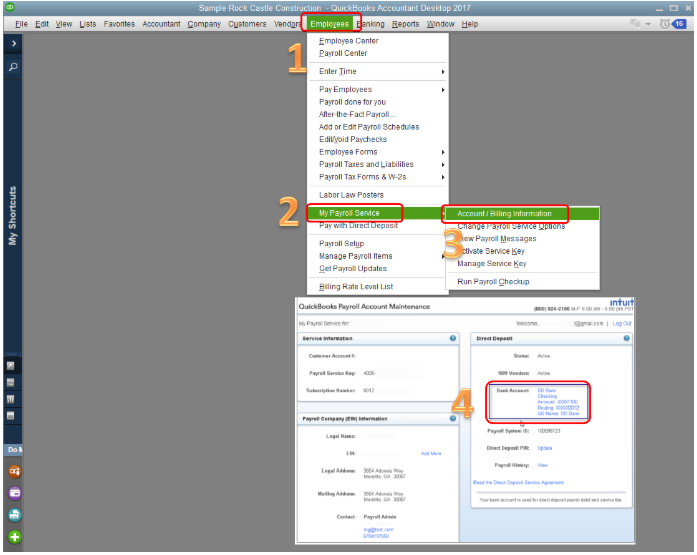
Task: Open the Window menu
Action: tap(441, 24)
